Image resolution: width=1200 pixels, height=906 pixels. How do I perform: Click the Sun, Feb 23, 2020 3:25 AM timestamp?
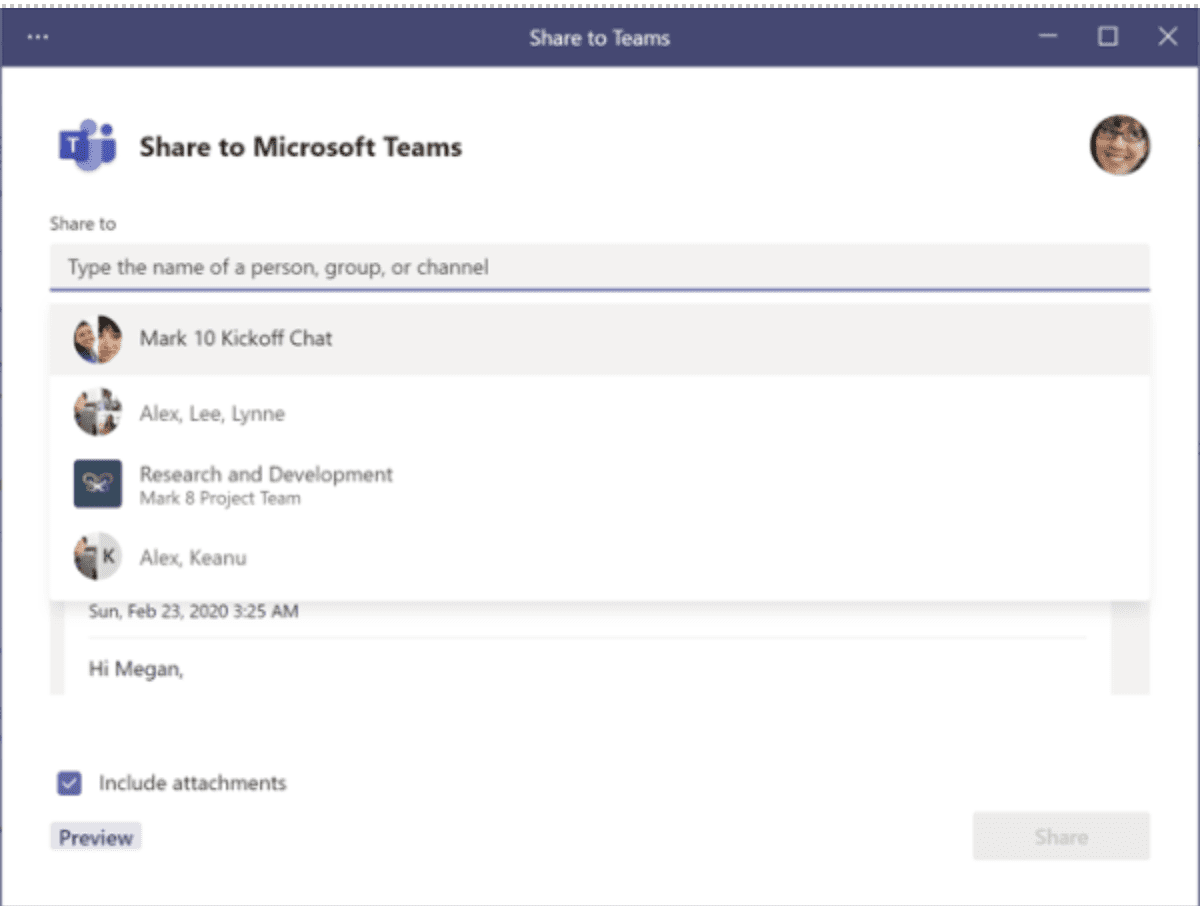click(x=193, y=610)
